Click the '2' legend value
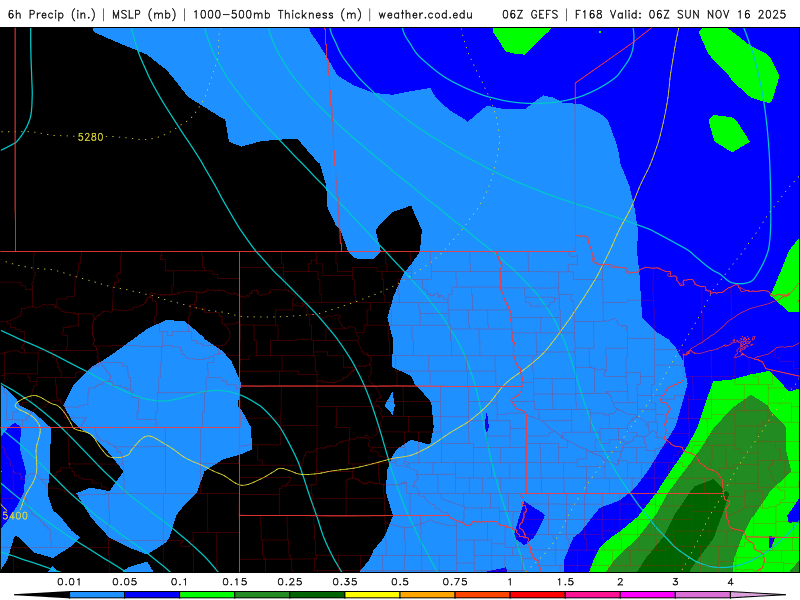The width and height of the screenshot is (800, 600). 620,582
